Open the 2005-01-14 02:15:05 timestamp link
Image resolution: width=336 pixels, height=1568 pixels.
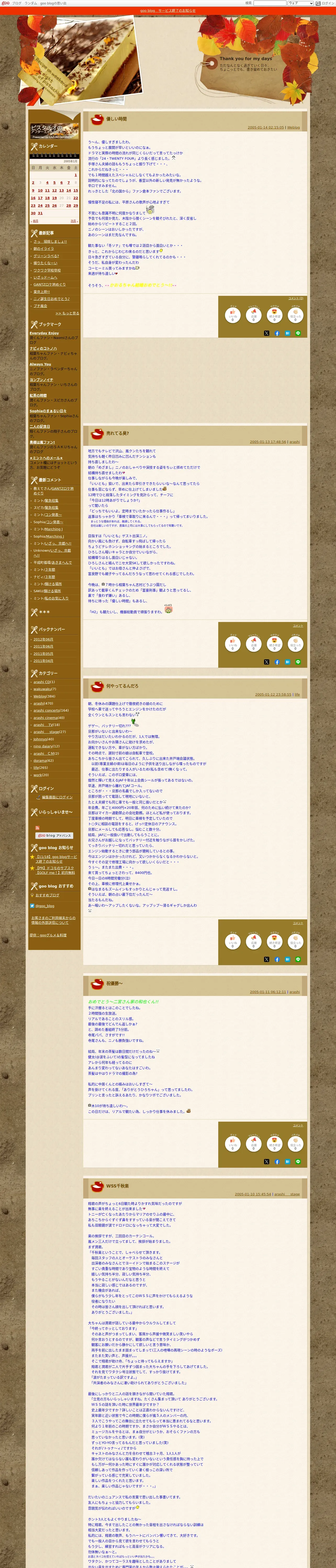[266, 127]
